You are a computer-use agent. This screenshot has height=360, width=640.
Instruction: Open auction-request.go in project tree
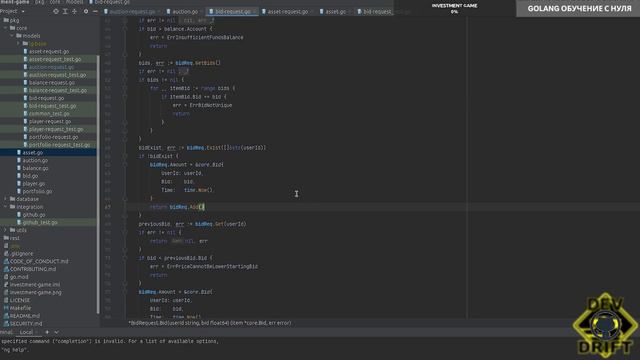51,67
